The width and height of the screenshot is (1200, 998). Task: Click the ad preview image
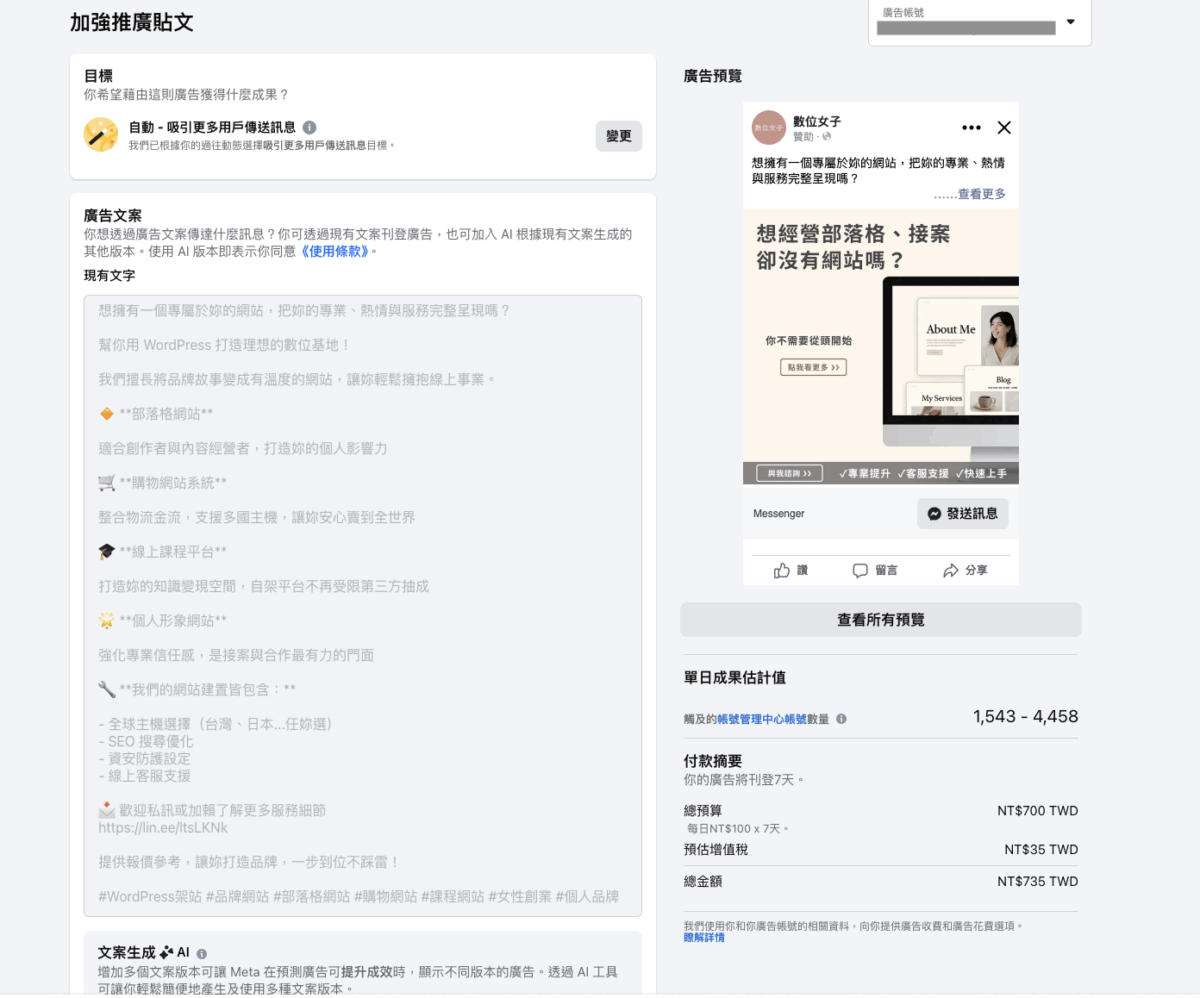click(880, 346)
